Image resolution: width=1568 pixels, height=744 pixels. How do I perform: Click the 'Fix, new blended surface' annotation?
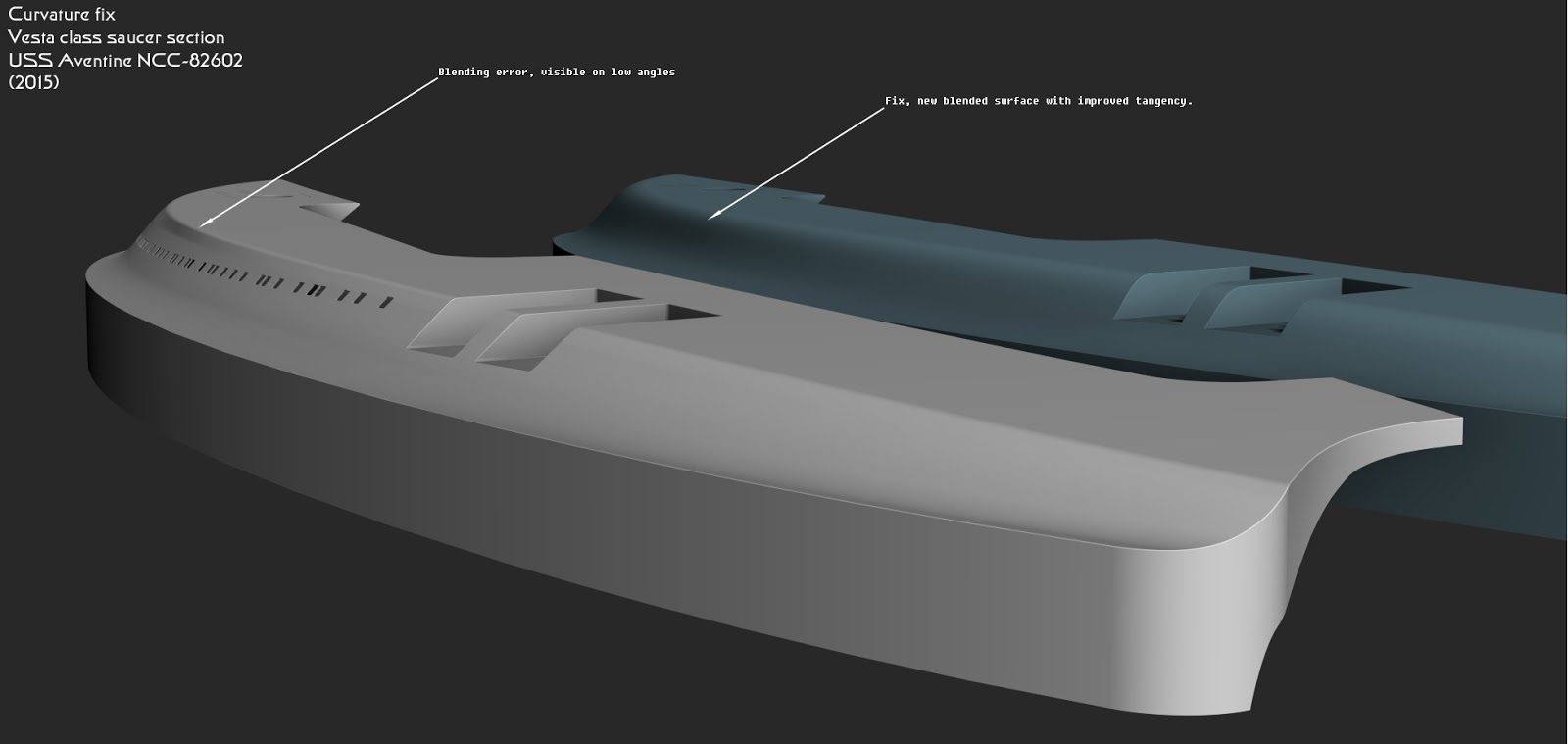point(1039,101)
